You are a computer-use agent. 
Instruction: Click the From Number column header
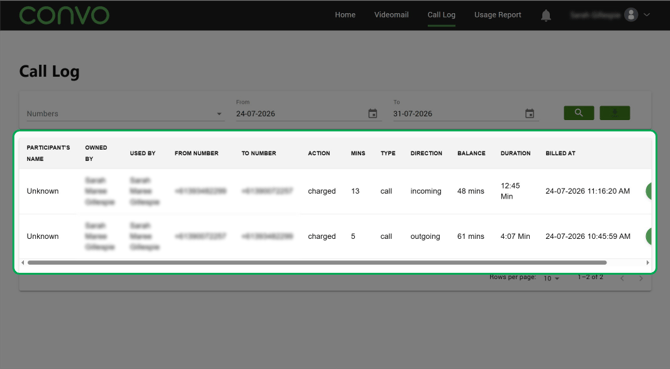pos(197,153)
